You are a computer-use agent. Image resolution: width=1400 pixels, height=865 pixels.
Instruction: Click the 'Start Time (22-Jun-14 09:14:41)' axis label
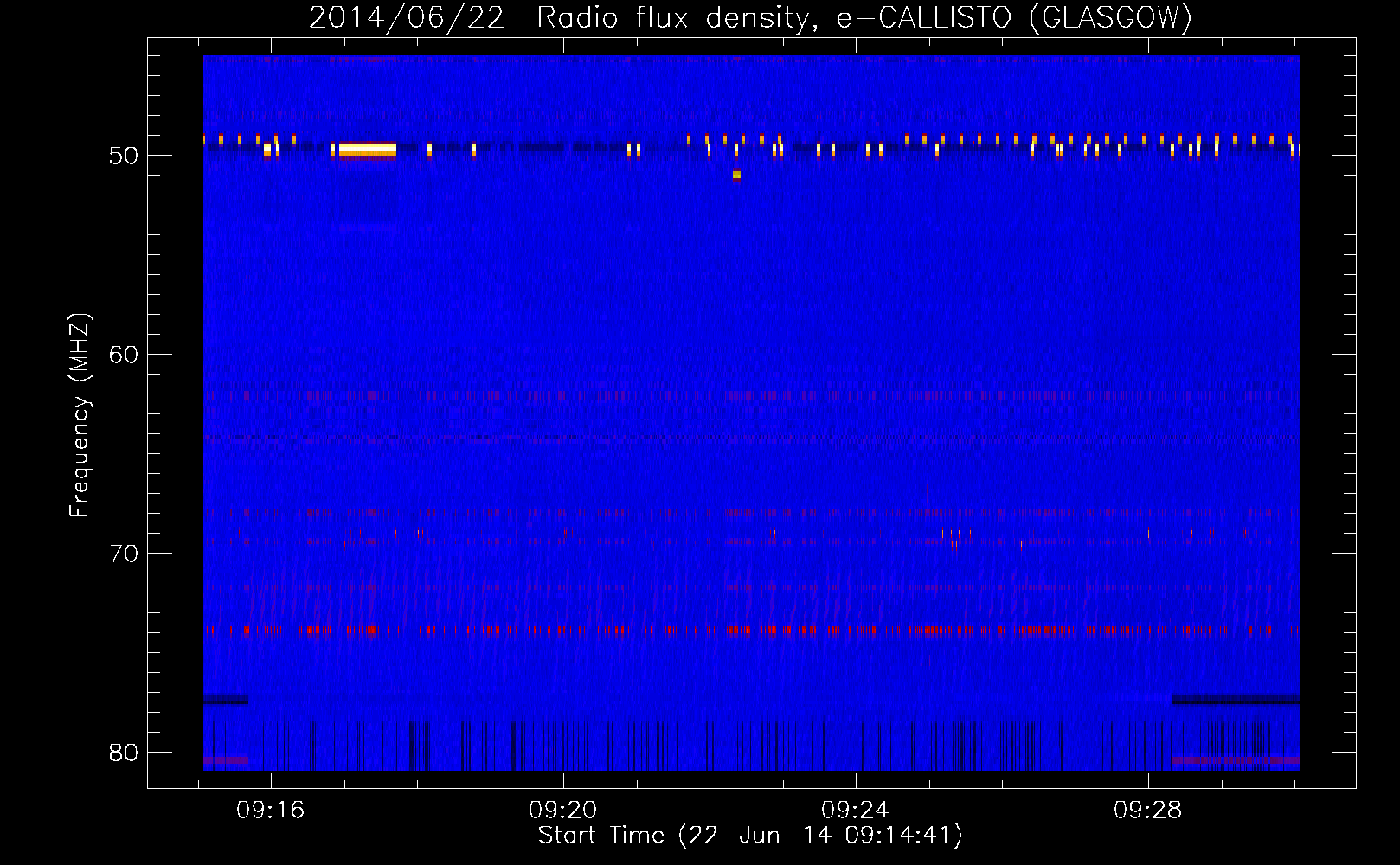click(750, 836)
